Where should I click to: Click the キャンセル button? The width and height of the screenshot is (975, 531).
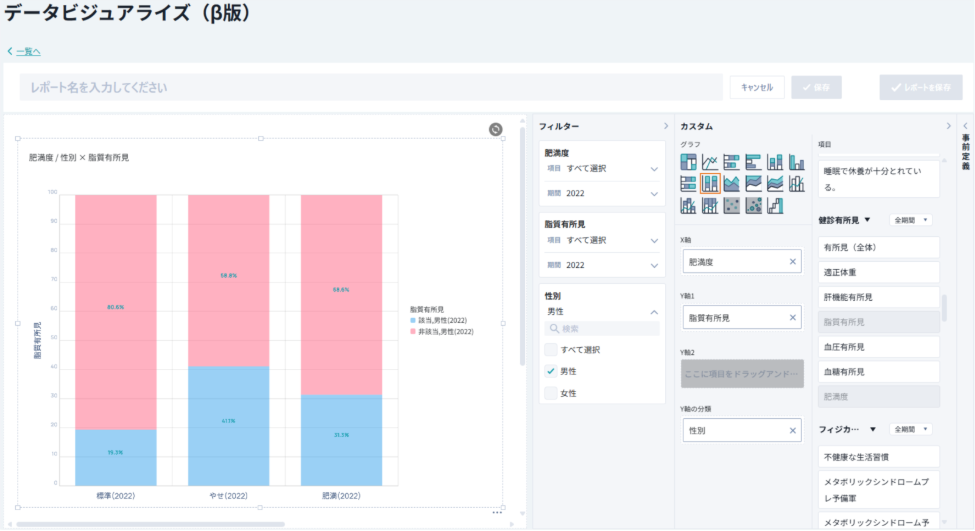click(x=757, y=88)
